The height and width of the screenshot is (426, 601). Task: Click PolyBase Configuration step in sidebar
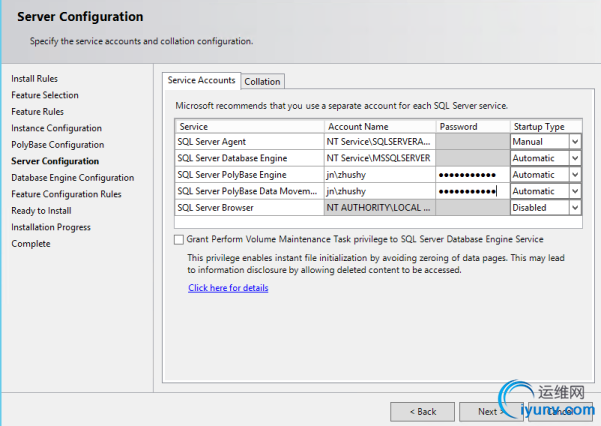coord(57,145)
